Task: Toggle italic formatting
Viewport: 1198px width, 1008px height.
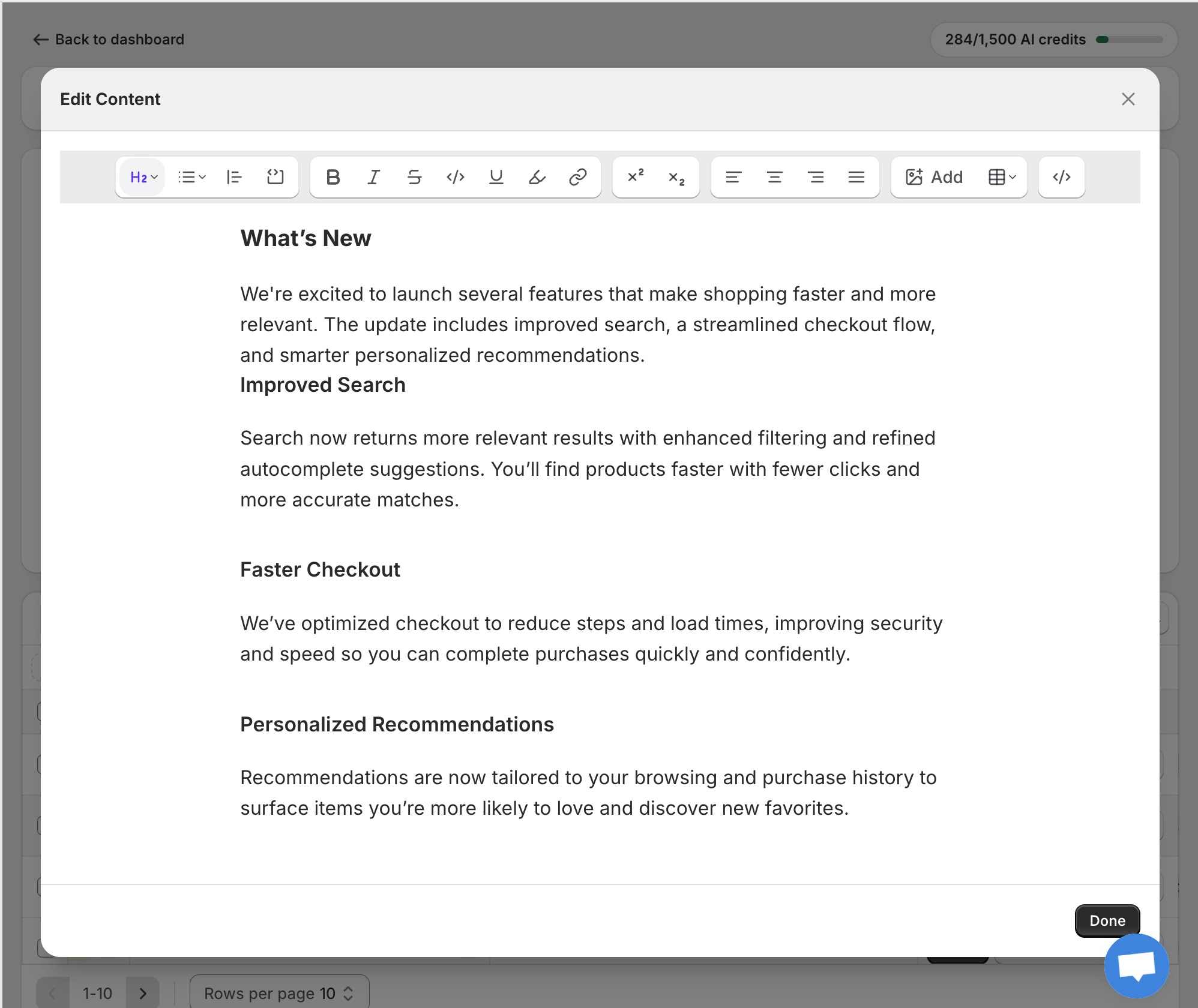Action: point(374,177)
